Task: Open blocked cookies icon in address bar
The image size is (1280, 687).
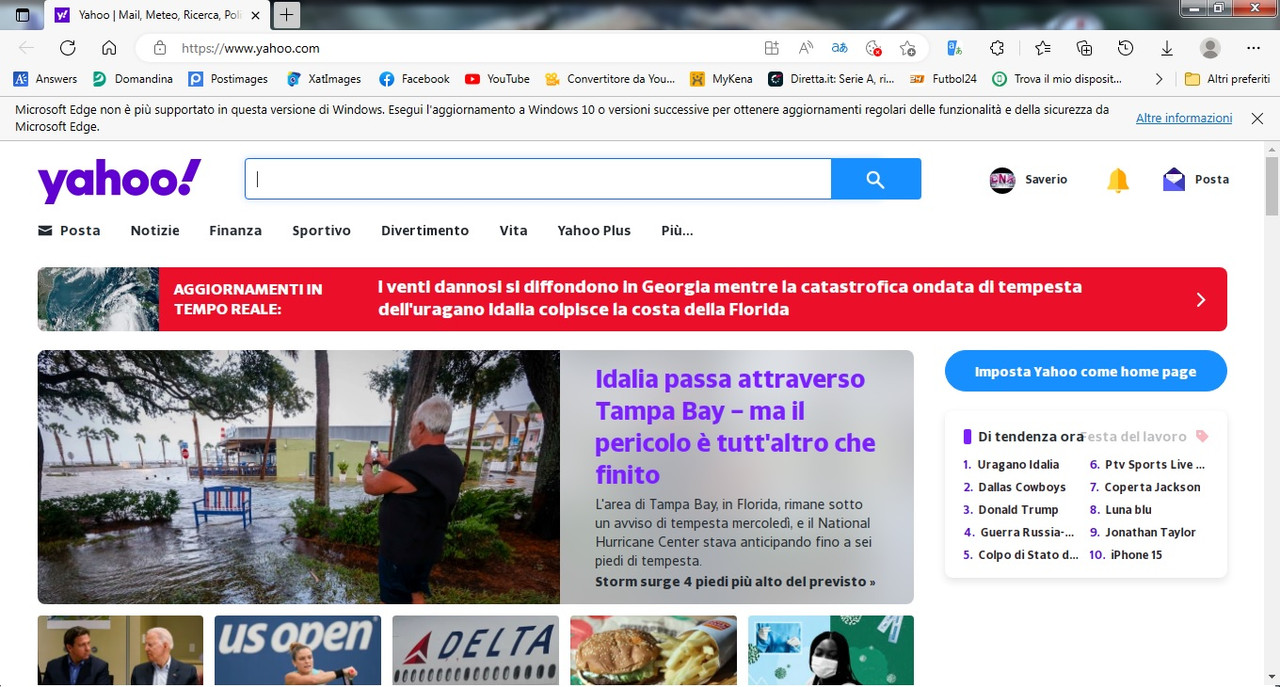Action: (873, 48)
